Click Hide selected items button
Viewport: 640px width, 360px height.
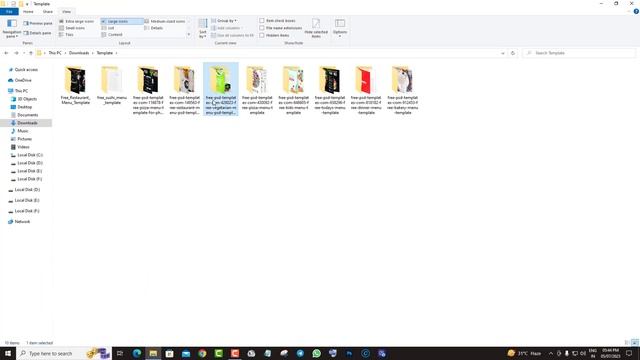[x=316, y=28]
